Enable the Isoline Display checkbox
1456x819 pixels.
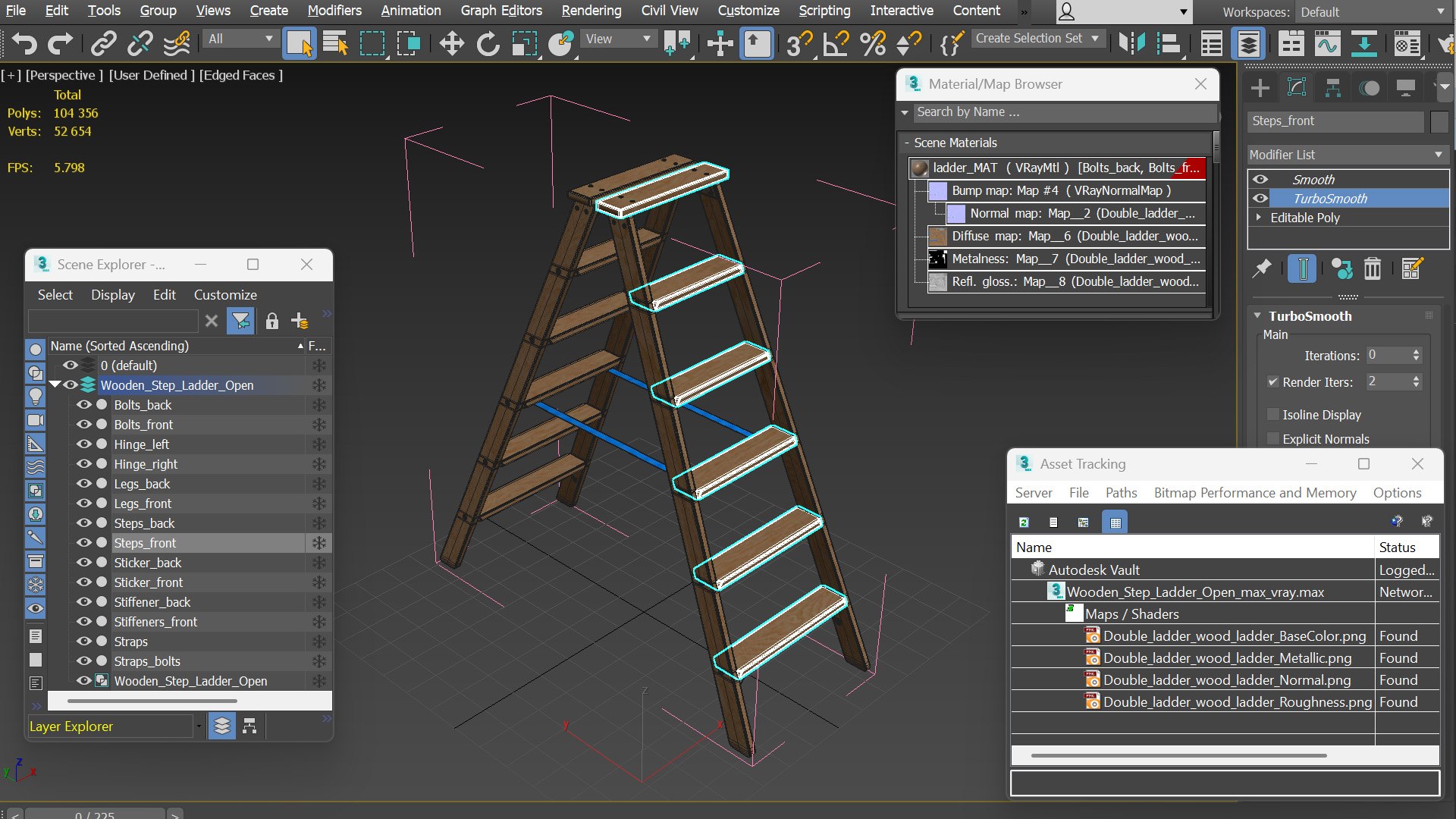click(1273, 414)
